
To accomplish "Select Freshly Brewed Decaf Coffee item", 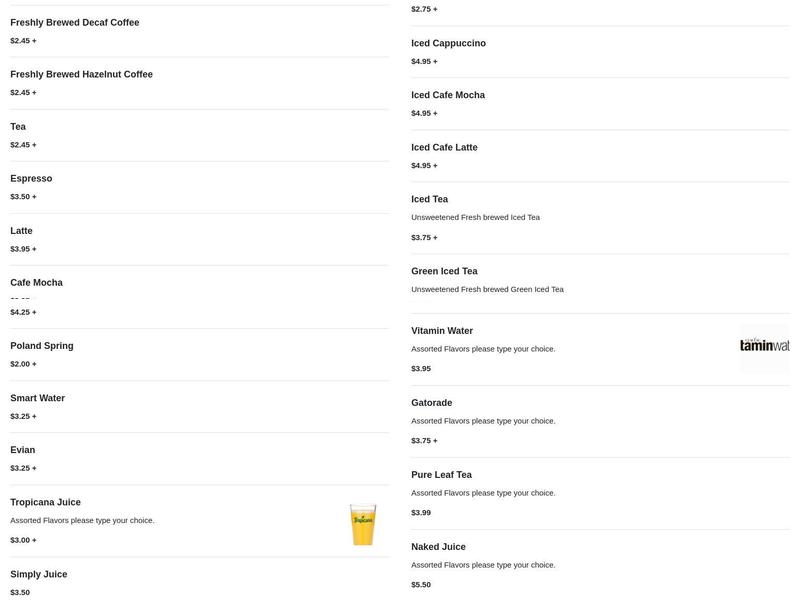I will click(x=75, y=23).
